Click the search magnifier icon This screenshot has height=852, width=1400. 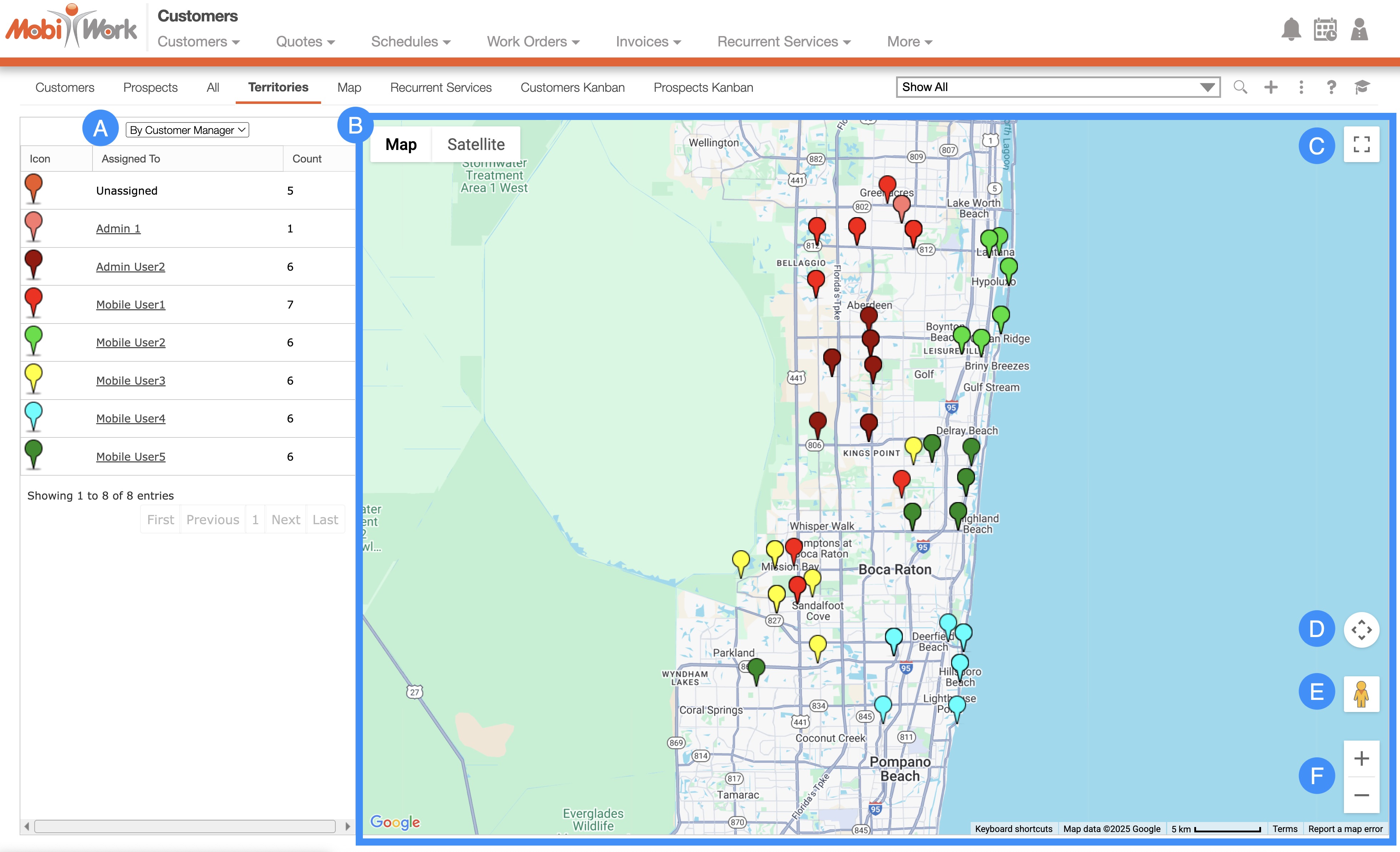coord(1240,87)
